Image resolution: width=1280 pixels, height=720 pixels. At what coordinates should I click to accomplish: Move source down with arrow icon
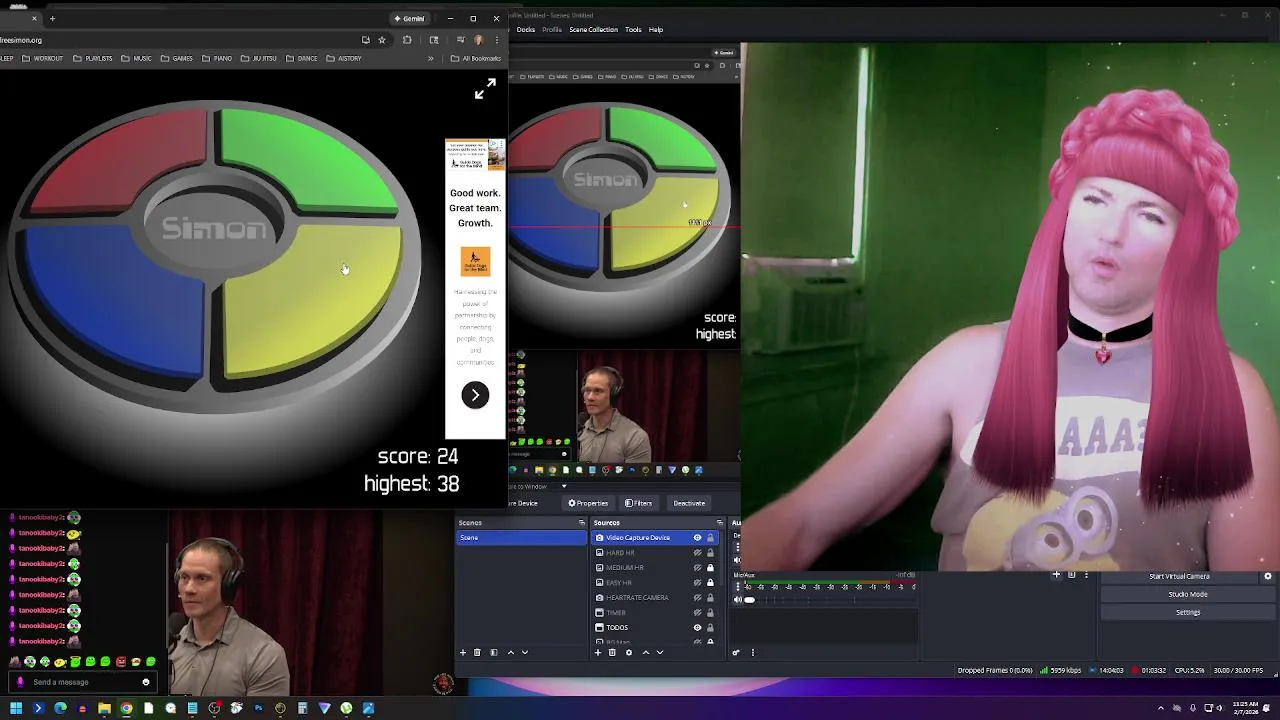[659, 652]
